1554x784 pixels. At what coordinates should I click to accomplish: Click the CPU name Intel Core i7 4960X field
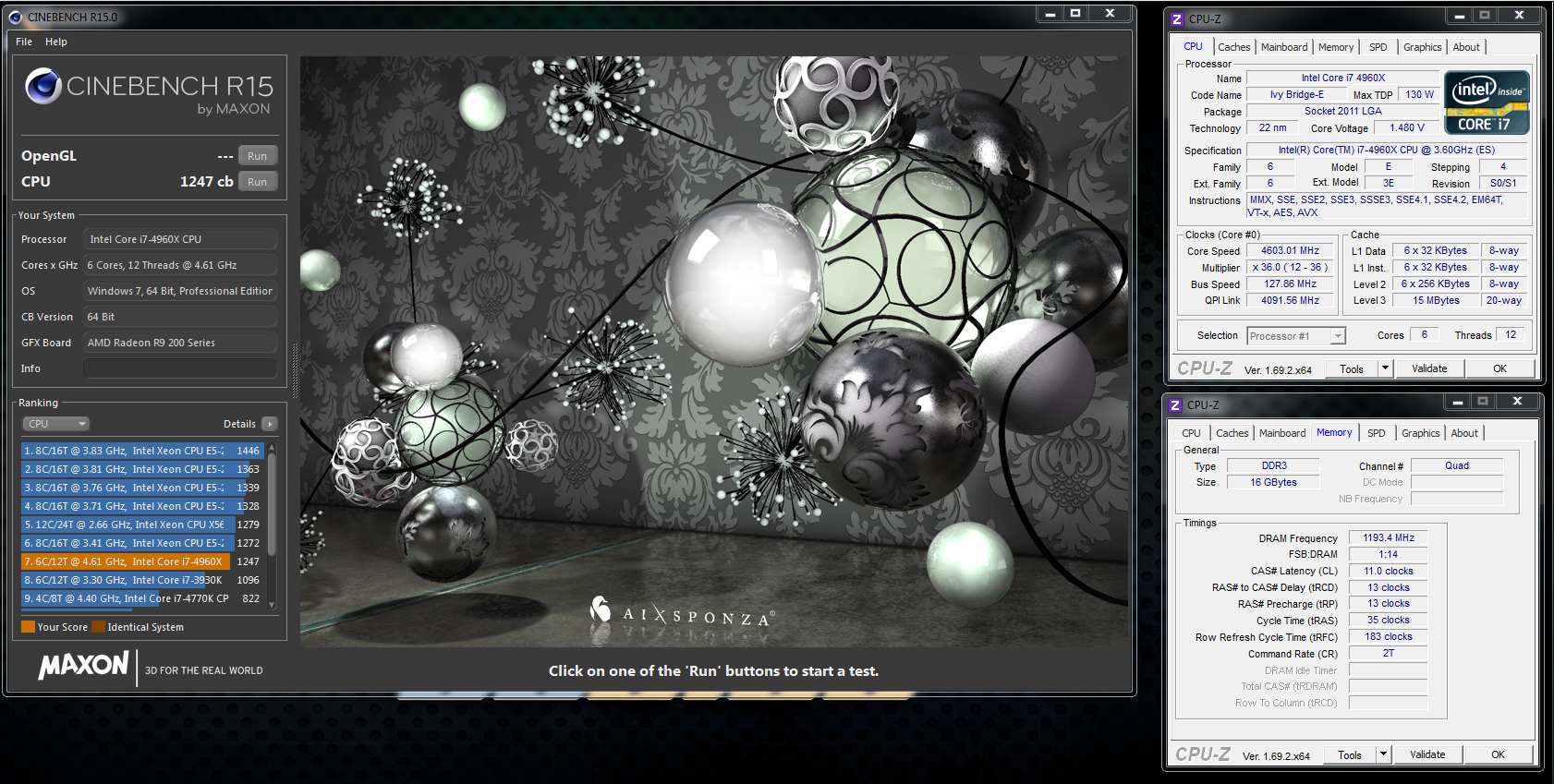point(1343,78)
